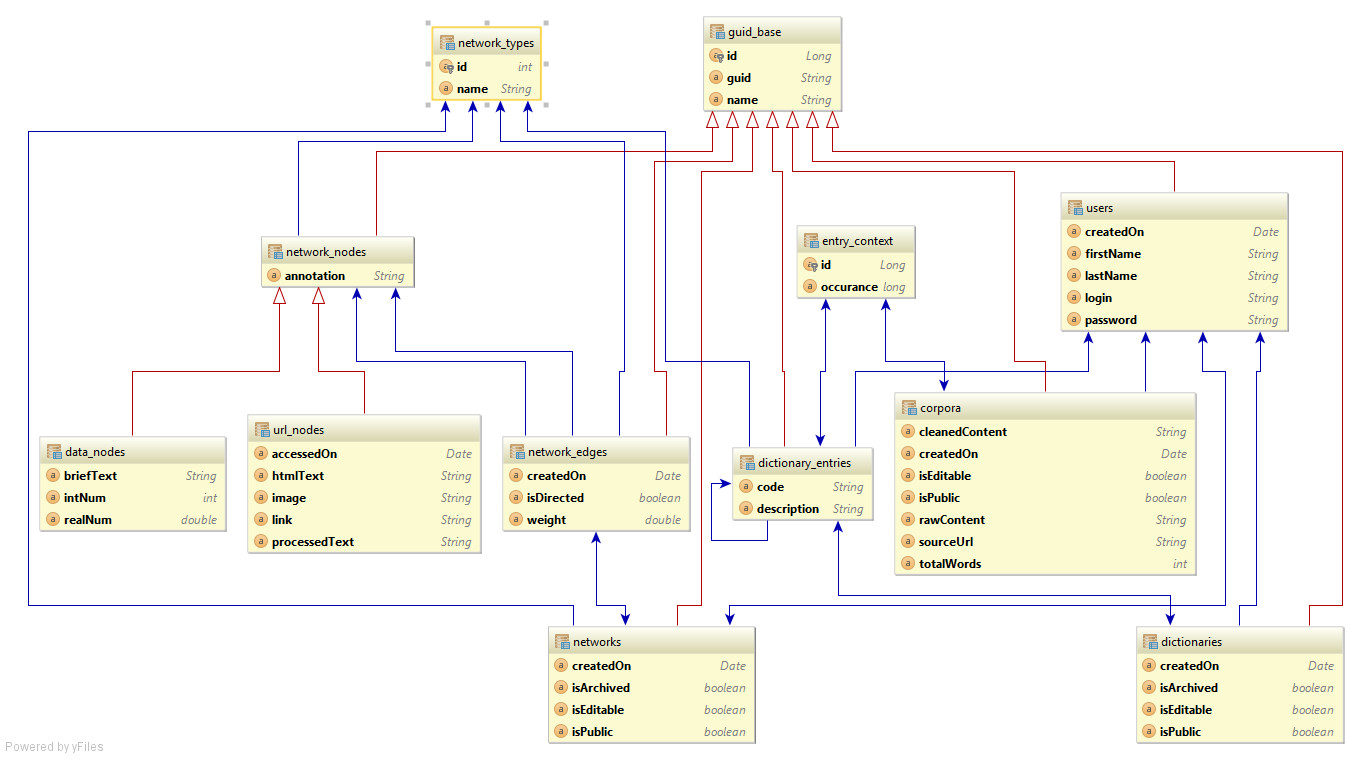Click the Powered by yFiles label
Image resolution: width=1370 pixels, height=759 pixels.
coord(54,747)
